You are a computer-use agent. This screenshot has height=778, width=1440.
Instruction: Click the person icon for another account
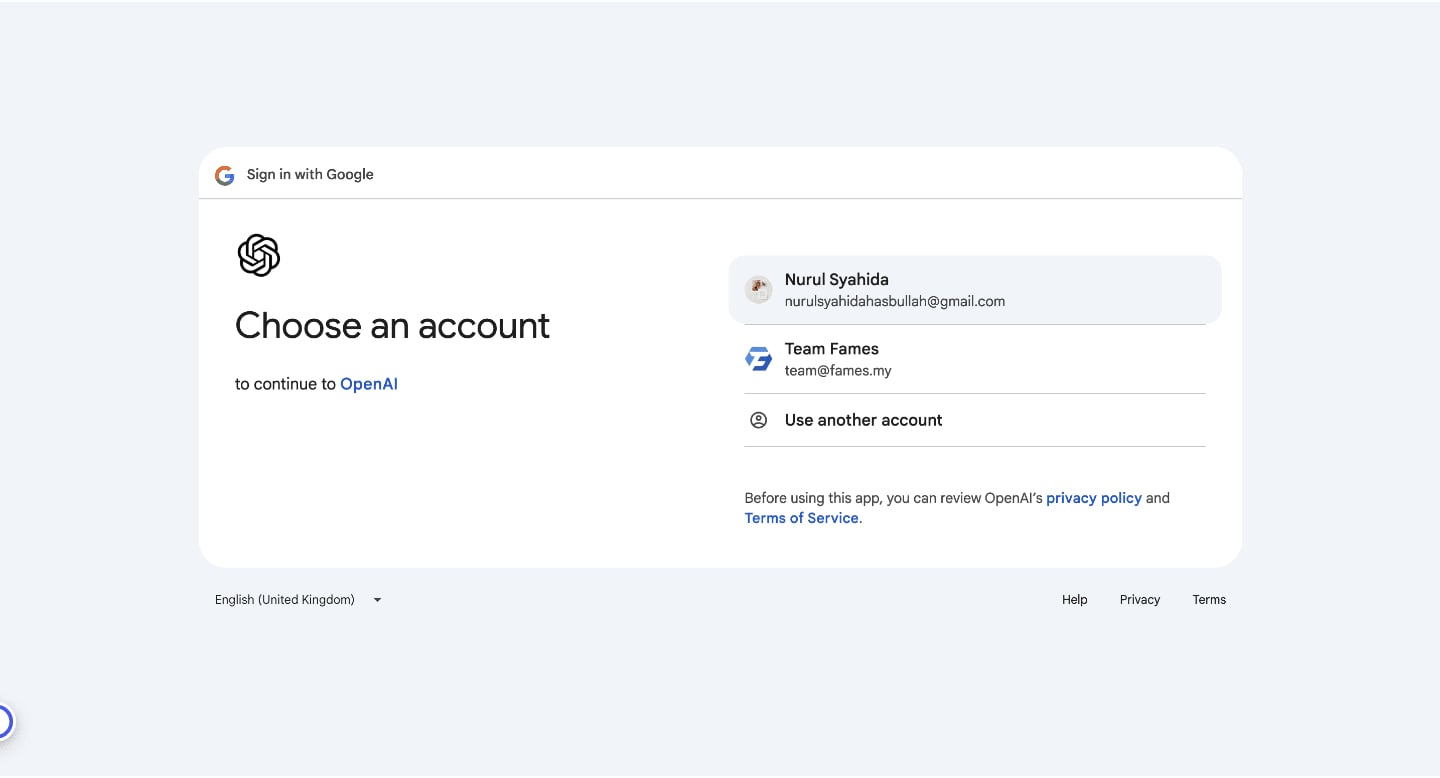pyautogui.click(x=759, y=420)
